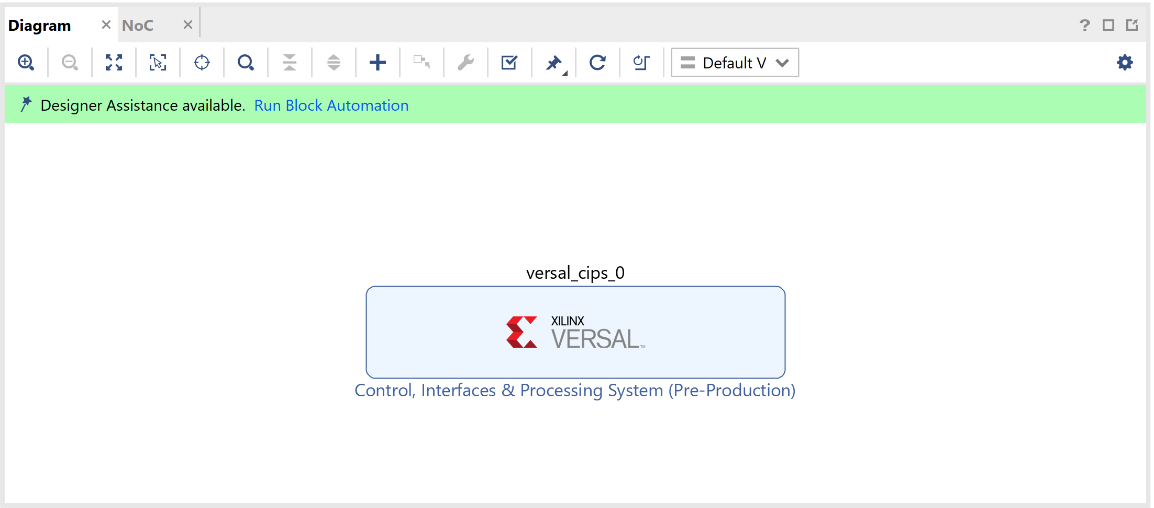Click the Run Block Automation link

pos(331,105)
